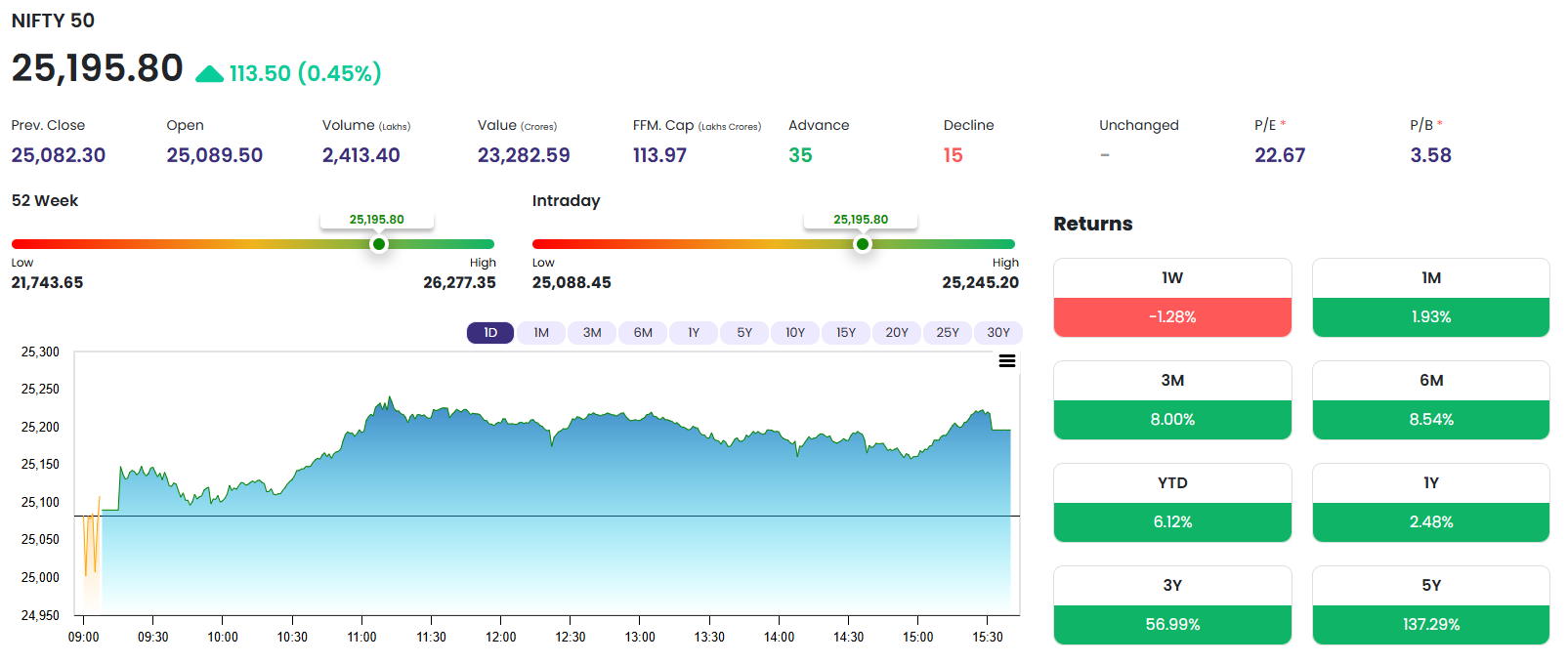Click the Intraday section heading
Screen dimensions: 1568x663
[x=566, y=200]
